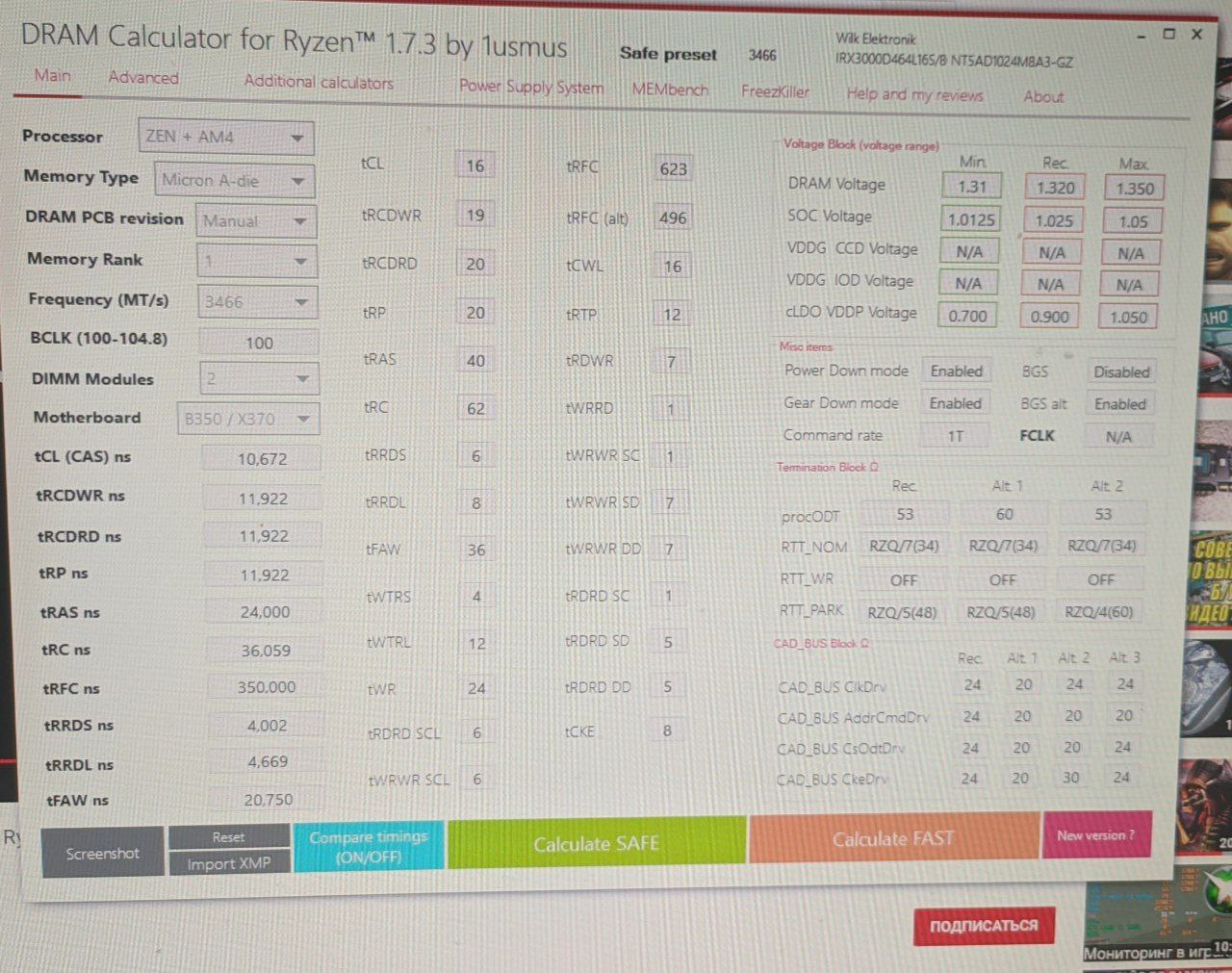Expand the Memory Rank dropdown
Viewport: 1232px width, 973px height.
click(257, 261)
